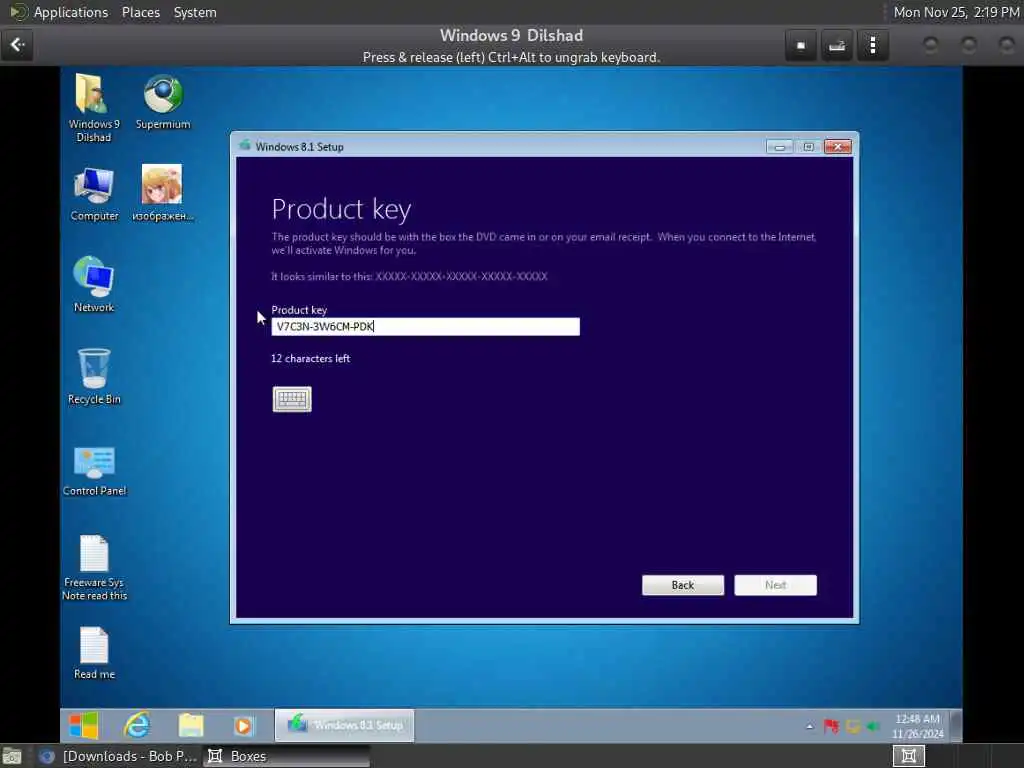Click the Next button in Setup
The width and height of the screenshot is (1024, 768).
(775, 585)
